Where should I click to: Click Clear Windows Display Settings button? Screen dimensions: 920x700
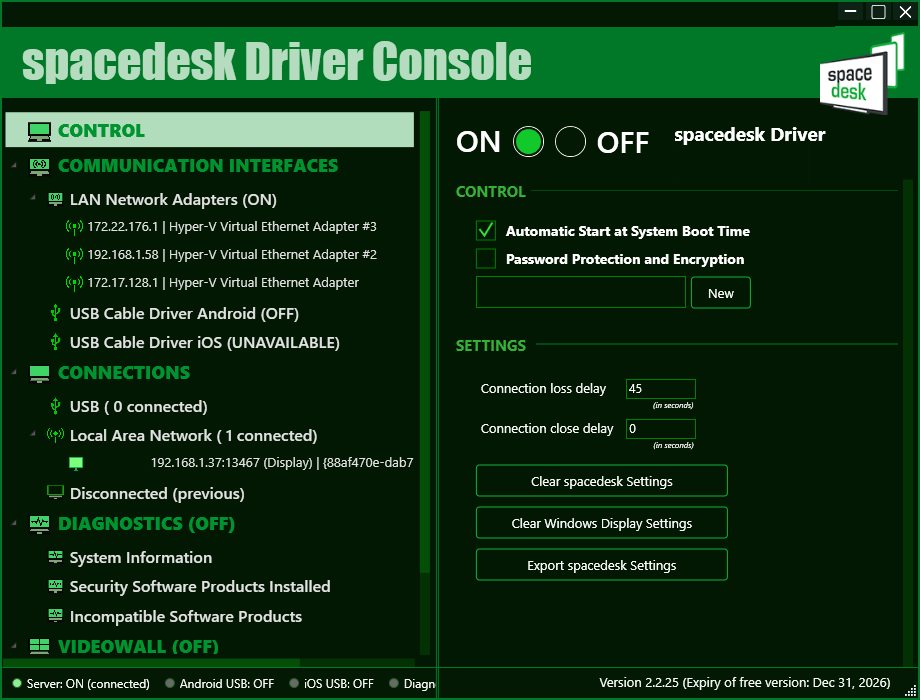point(601,523)
